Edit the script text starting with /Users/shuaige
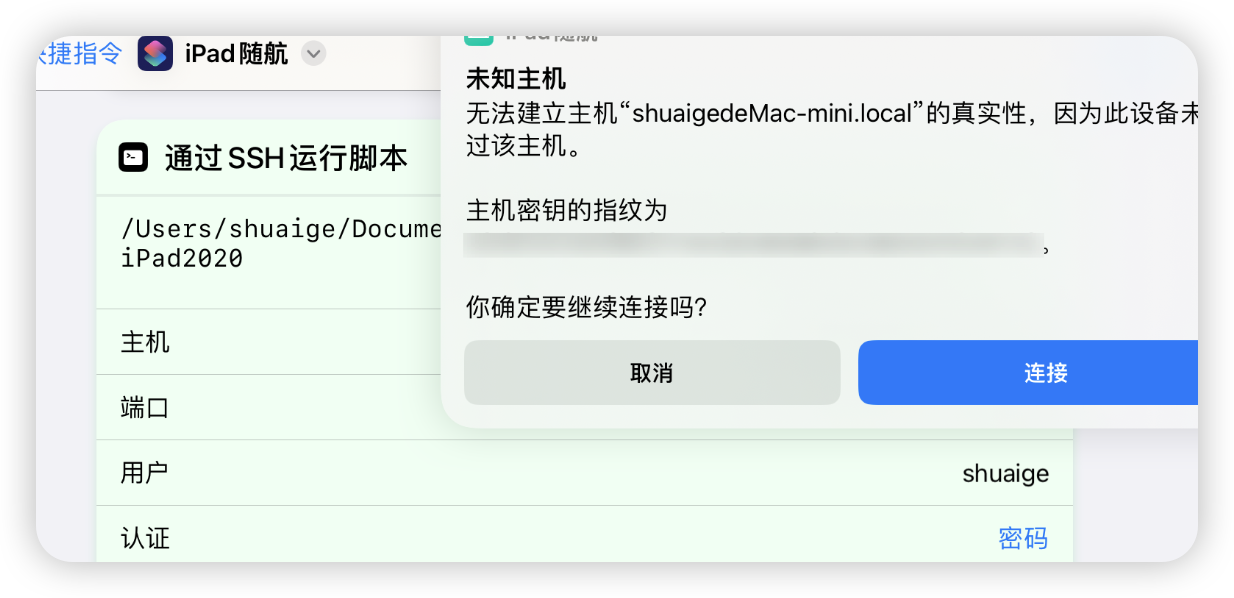 click(270, 243)
